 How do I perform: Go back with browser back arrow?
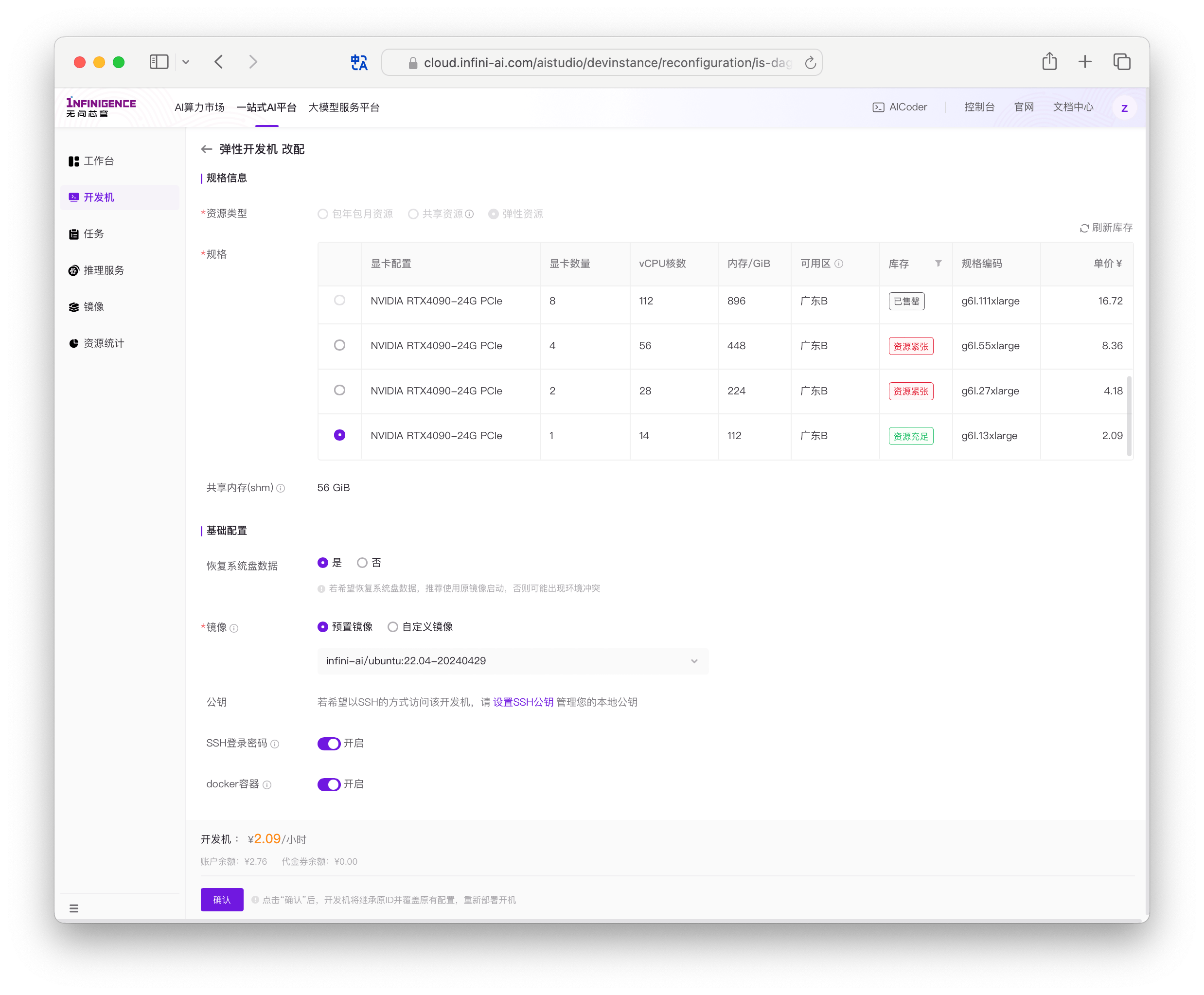tap(219, 62)
